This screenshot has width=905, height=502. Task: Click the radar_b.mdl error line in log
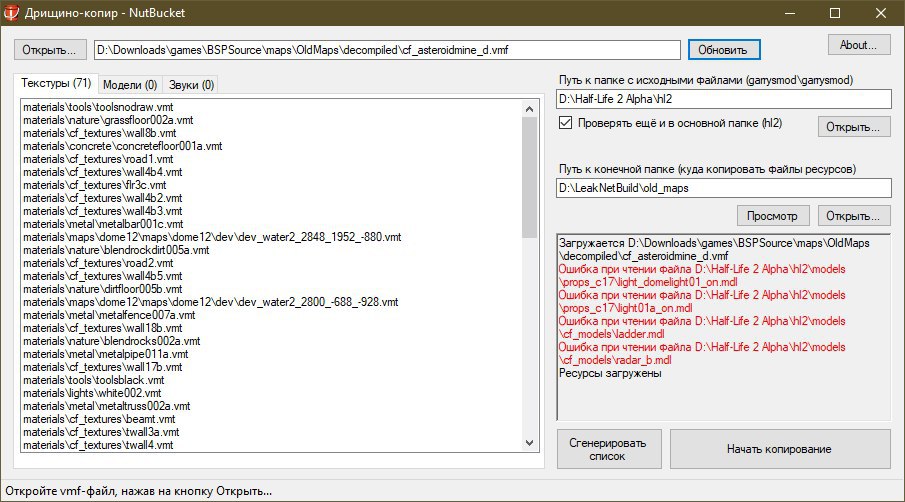coord(702,353)
